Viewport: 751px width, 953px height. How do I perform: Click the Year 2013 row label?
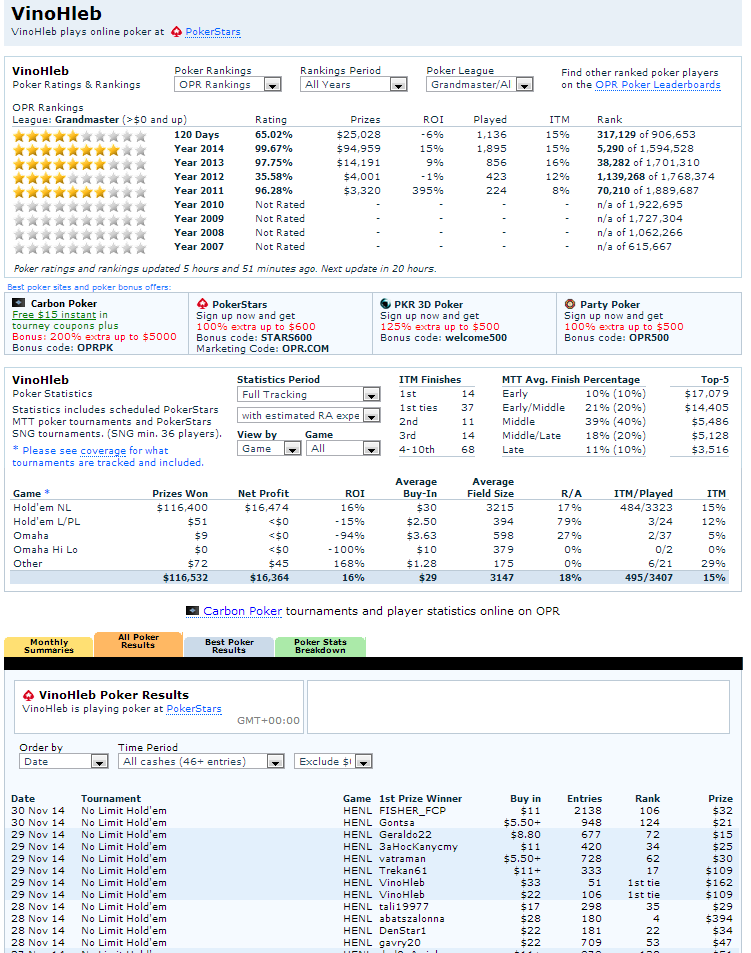199,162
